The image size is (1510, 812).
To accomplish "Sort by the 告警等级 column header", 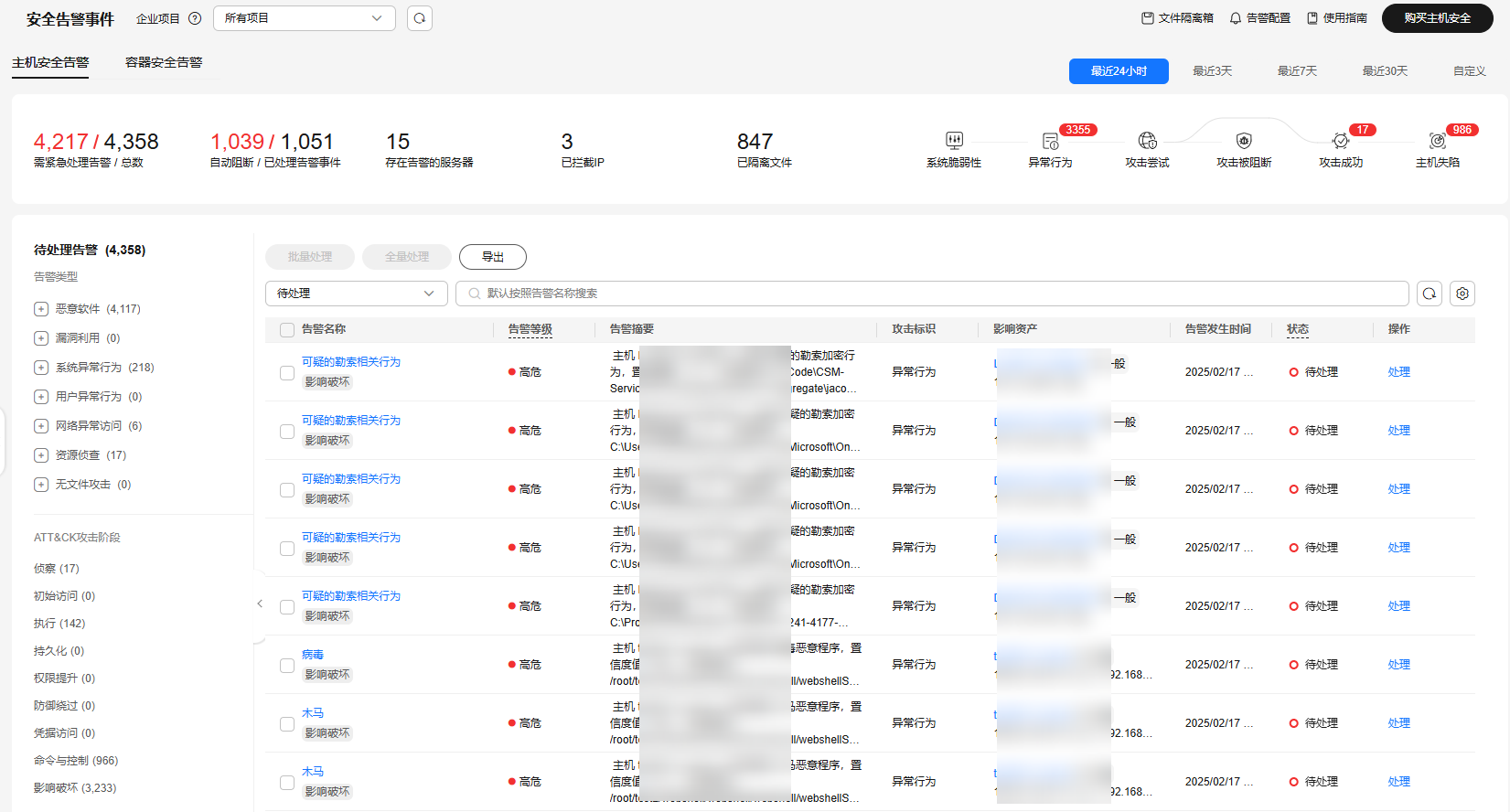I will pyautogui.click(x=530, y=329).
